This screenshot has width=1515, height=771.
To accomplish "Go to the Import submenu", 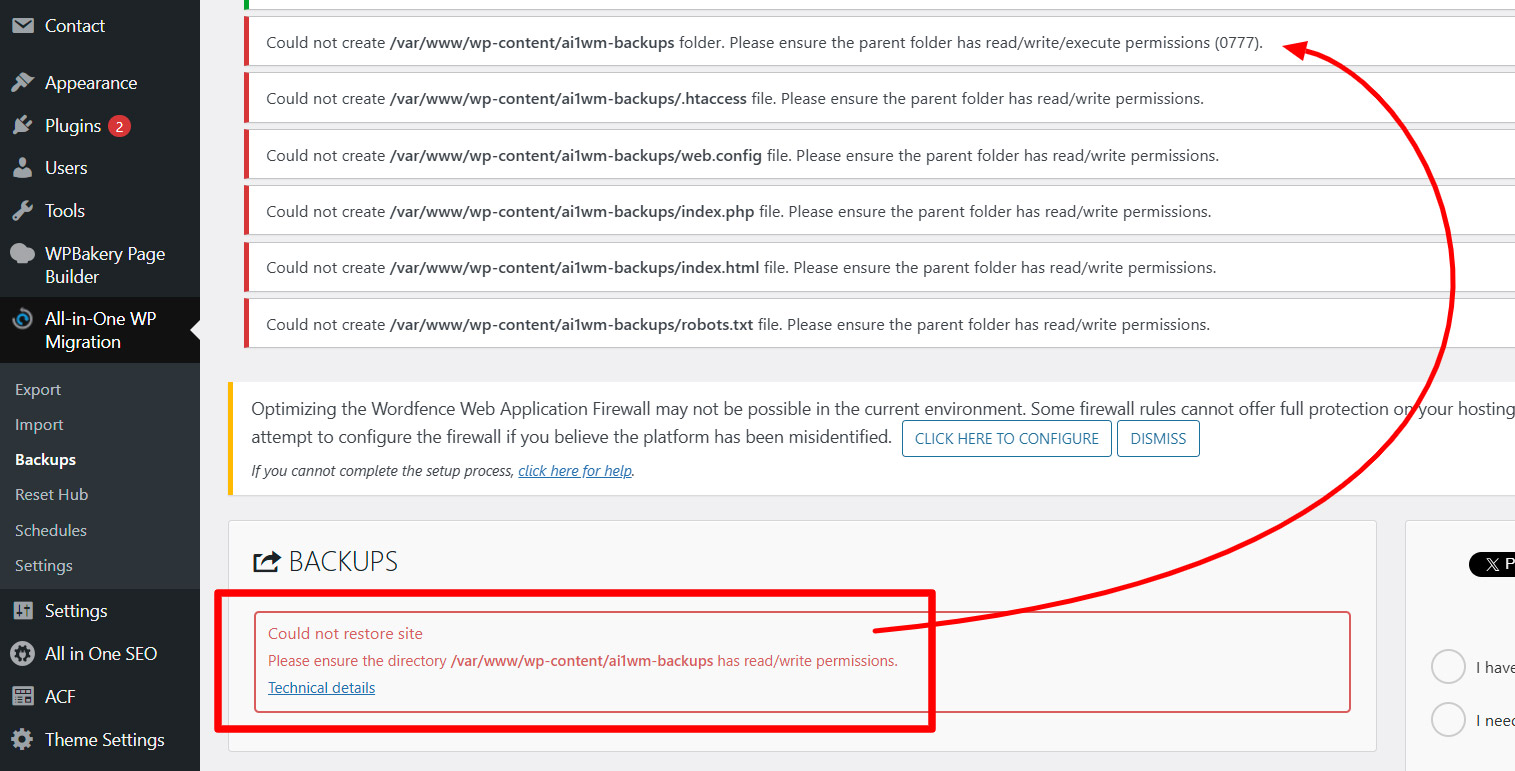I will point(39,425).
